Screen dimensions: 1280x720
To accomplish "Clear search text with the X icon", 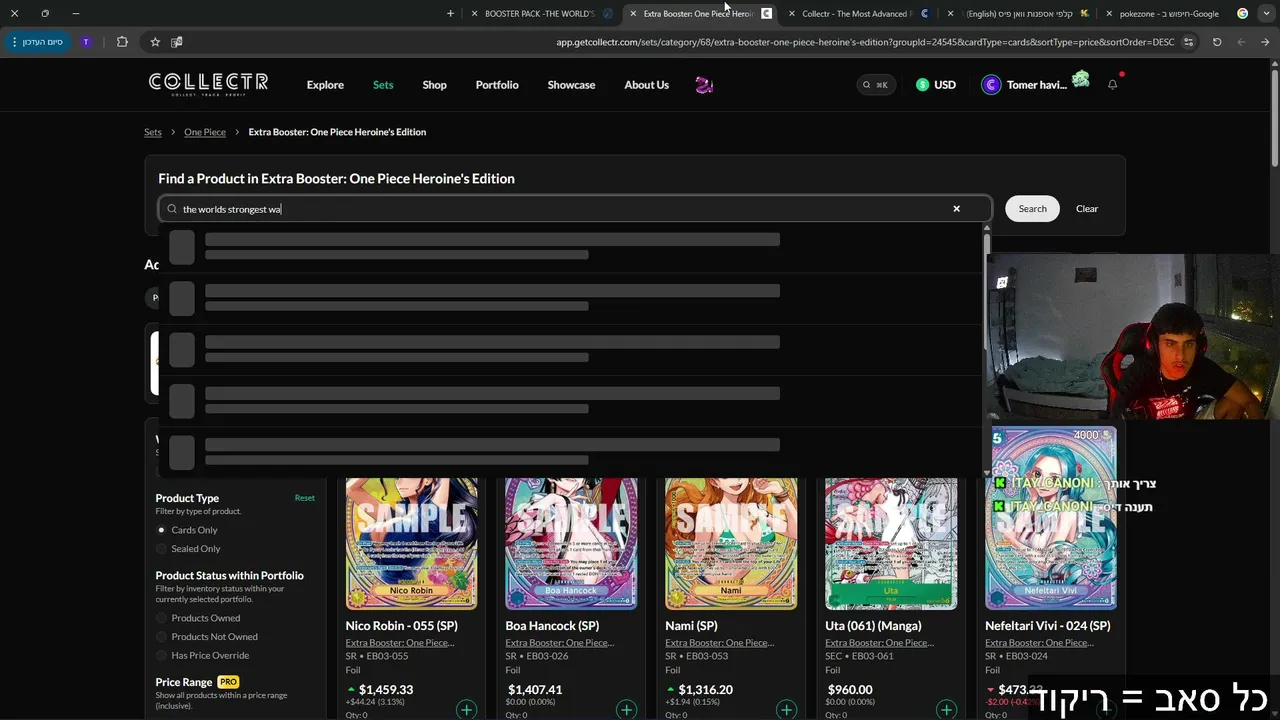I will (x=956, y=209).
